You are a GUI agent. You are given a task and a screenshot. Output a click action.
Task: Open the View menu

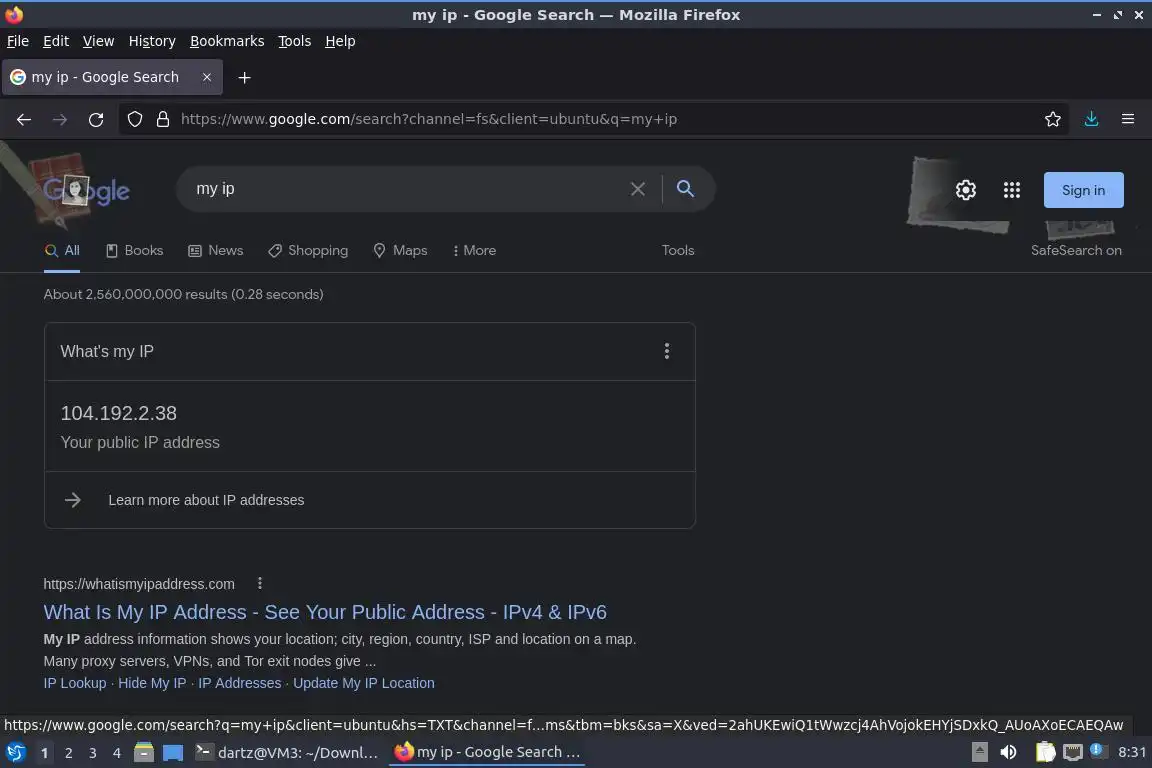(98, 41)
